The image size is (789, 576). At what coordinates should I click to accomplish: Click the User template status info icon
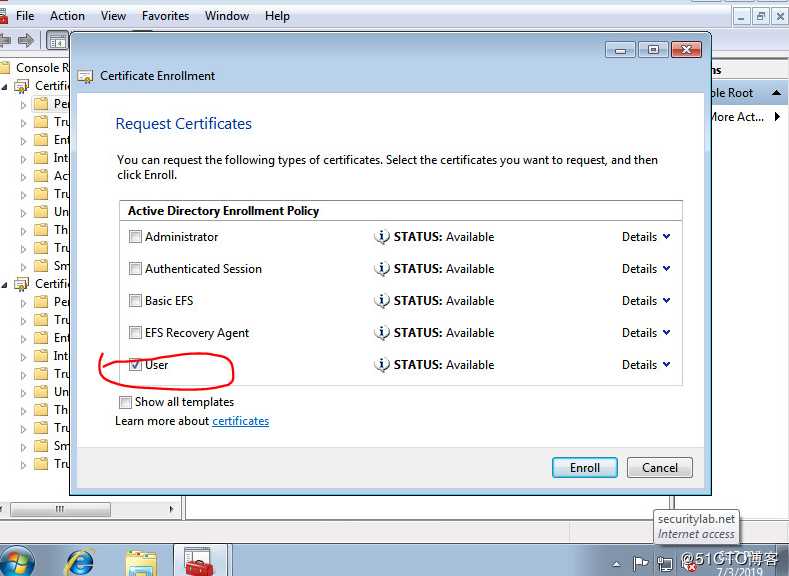click(382, 365)
